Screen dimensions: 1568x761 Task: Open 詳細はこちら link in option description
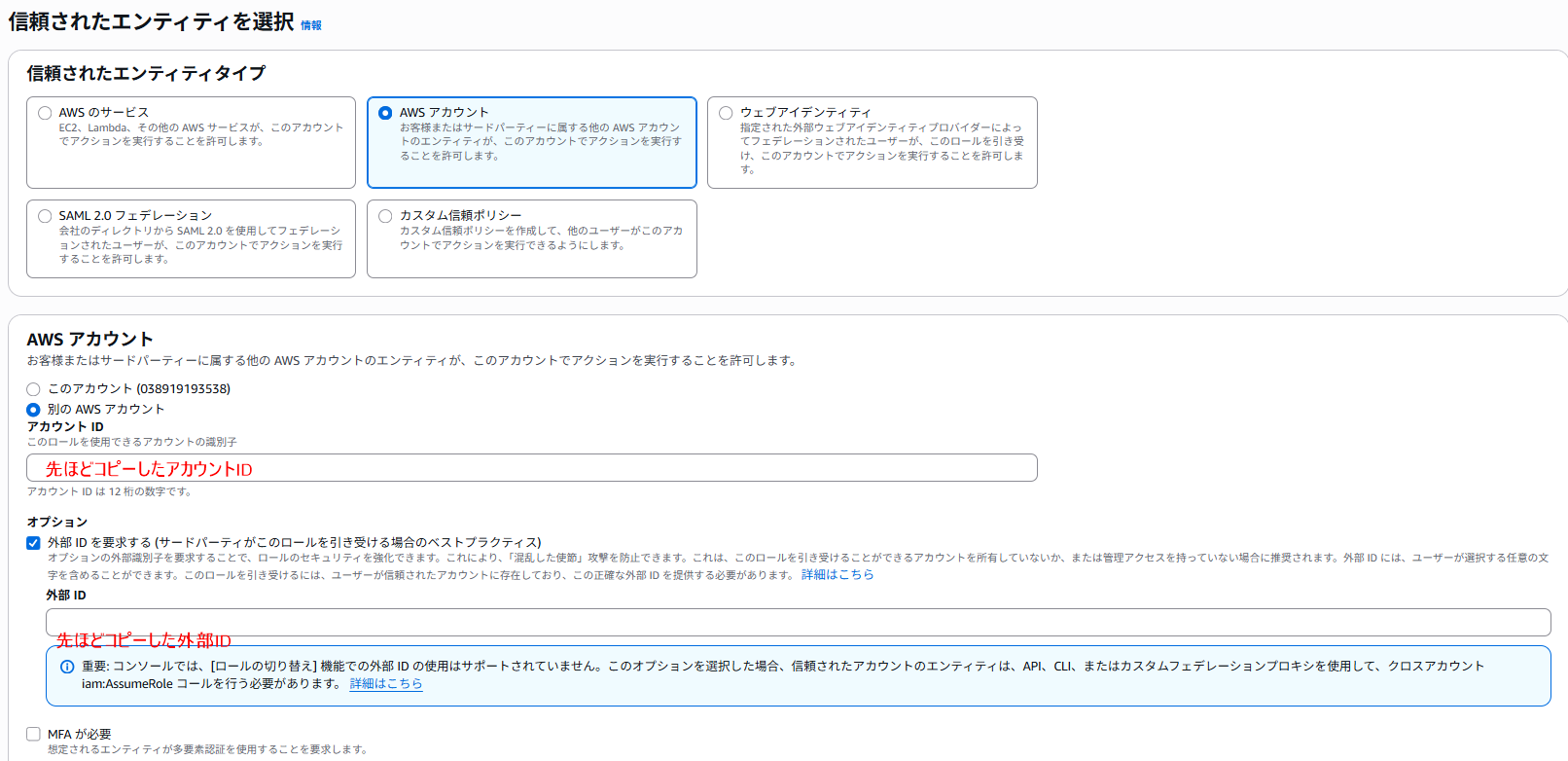coord(837,575)
